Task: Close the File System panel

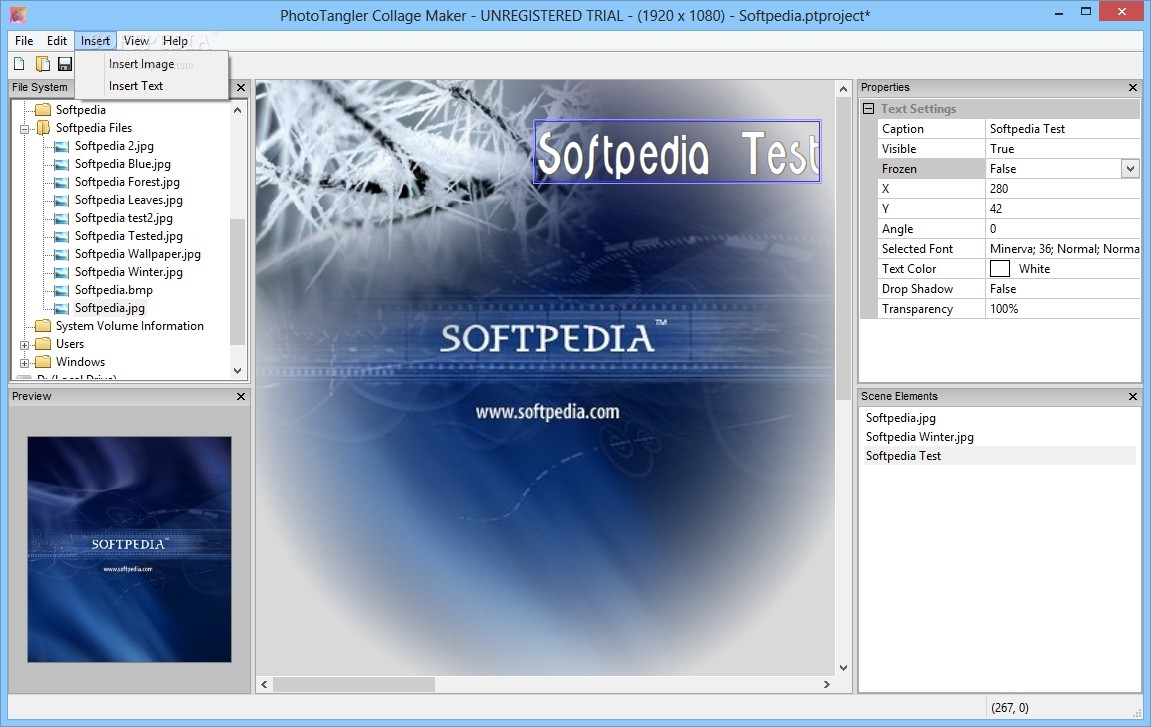Action: click(241, 87)
